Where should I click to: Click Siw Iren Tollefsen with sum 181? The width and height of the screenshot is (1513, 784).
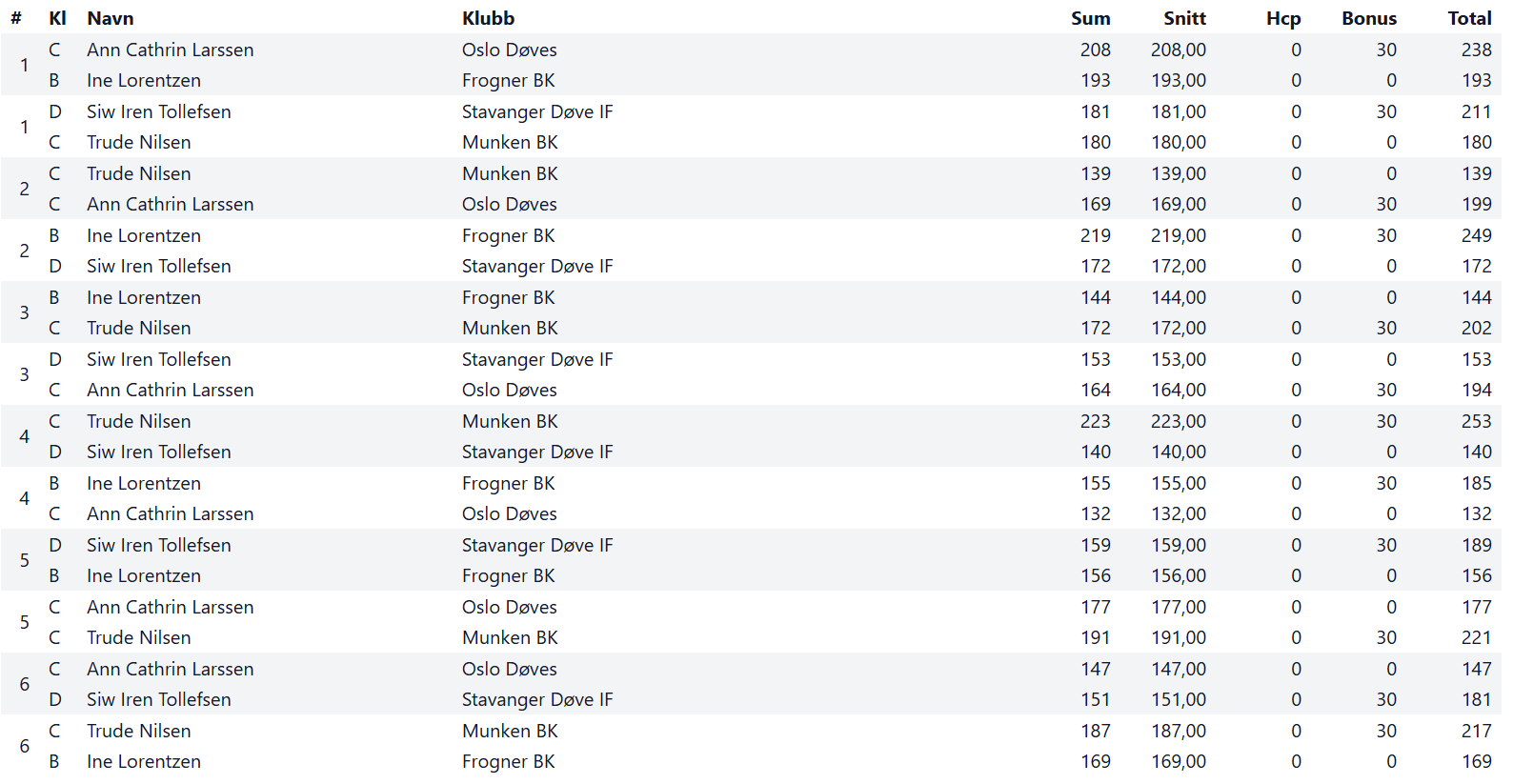tap(158, 111)
